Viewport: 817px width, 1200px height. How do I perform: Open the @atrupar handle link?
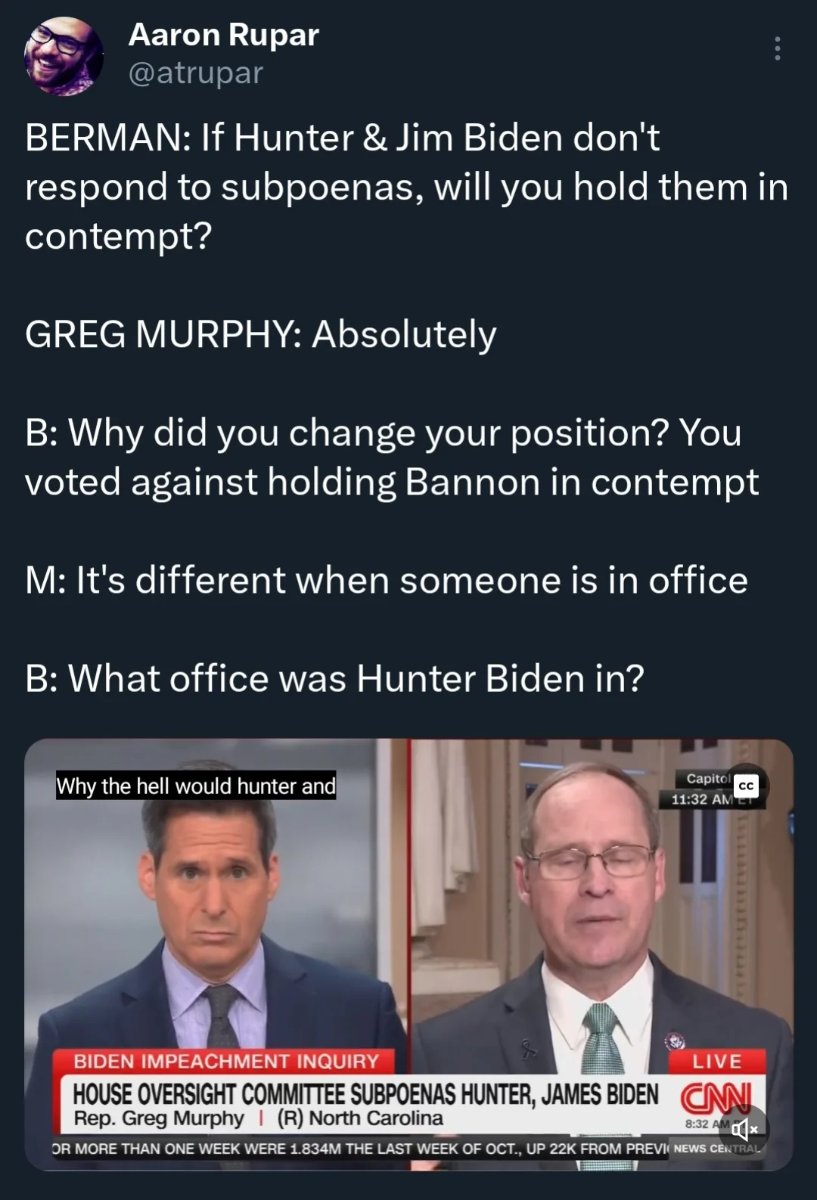pos(195,73)
